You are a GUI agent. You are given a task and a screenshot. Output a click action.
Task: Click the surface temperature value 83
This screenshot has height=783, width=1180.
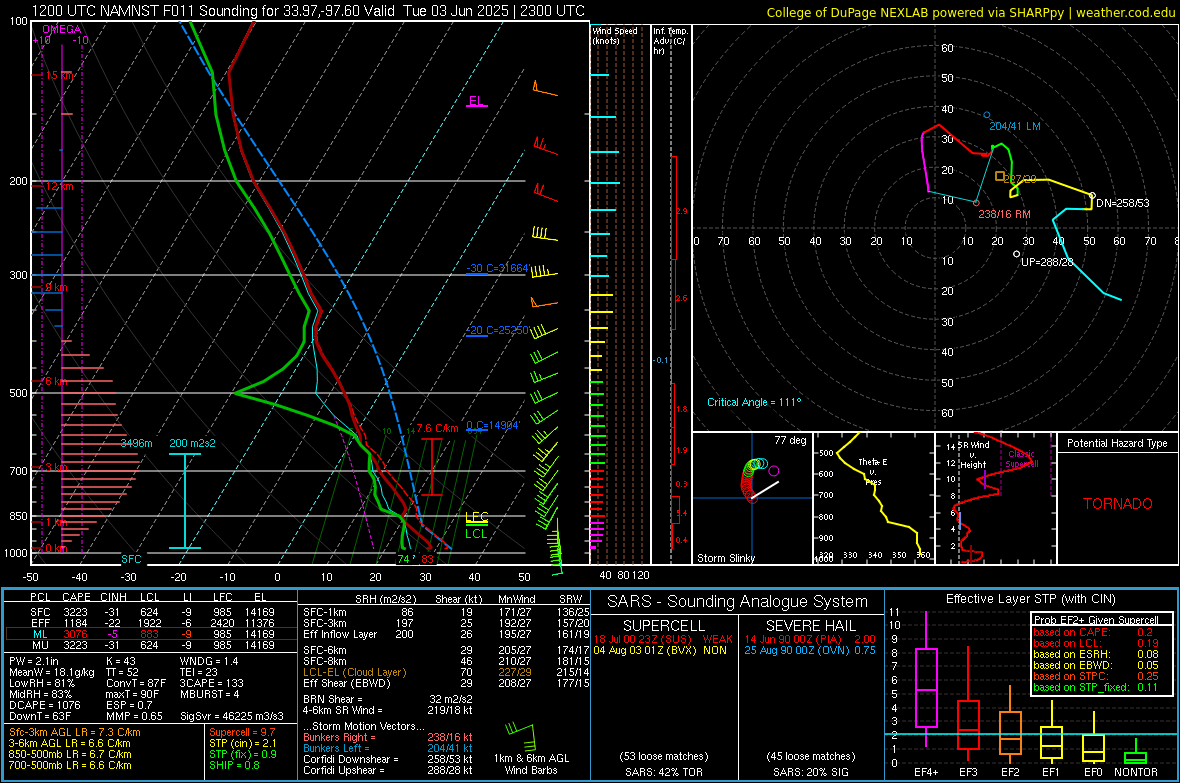427,559
